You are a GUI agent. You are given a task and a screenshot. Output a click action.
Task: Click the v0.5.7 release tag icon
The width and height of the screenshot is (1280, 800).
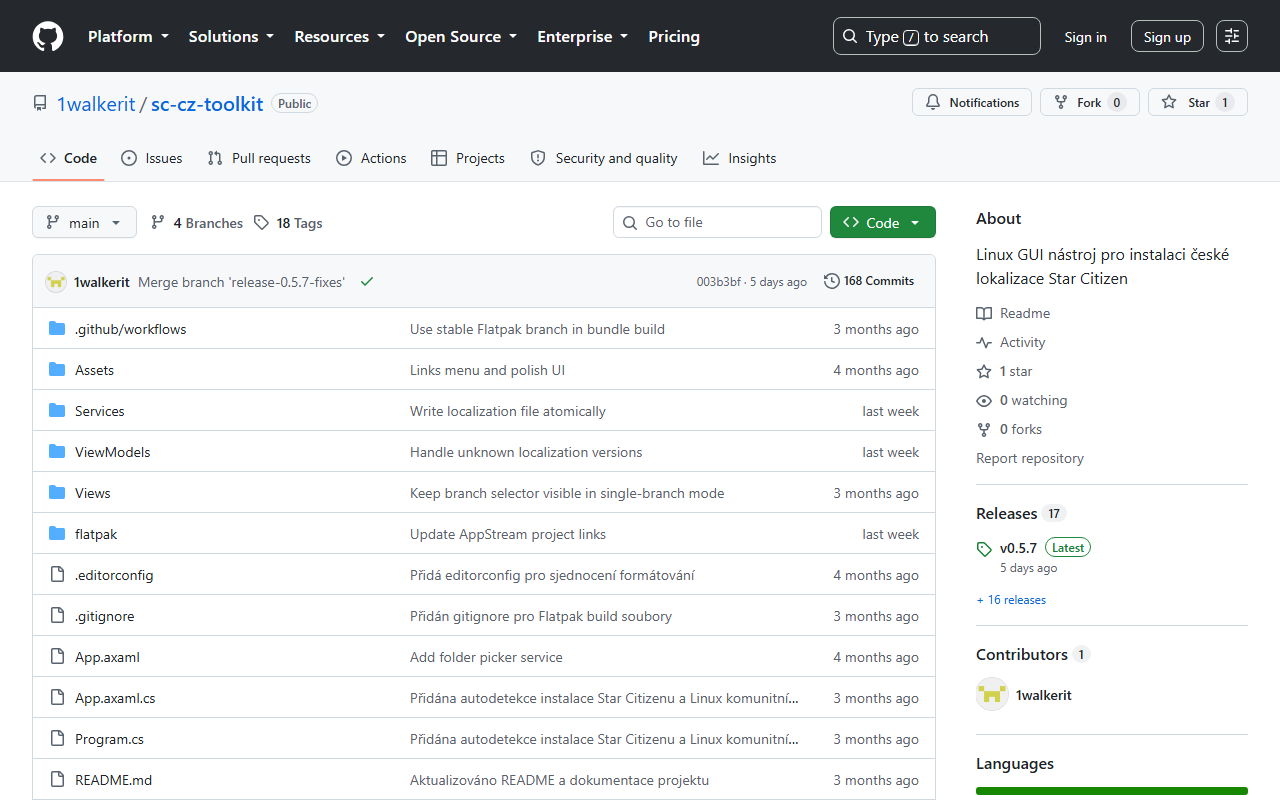coord(984,549)
